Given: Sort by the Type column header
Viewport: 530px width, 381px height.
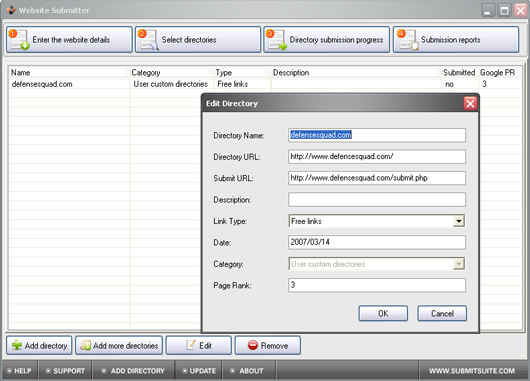Looking at the screenshot, I should point(242,72).
